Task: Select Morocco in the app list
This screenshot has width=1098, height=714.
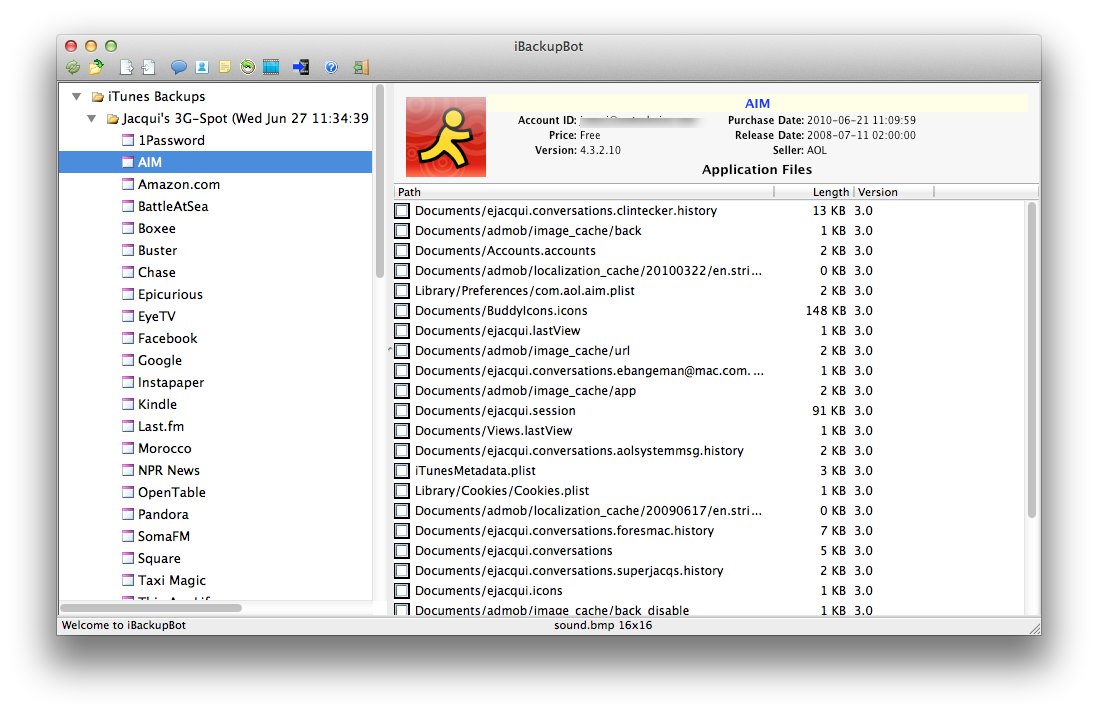Action: click(x=165, y=448)
